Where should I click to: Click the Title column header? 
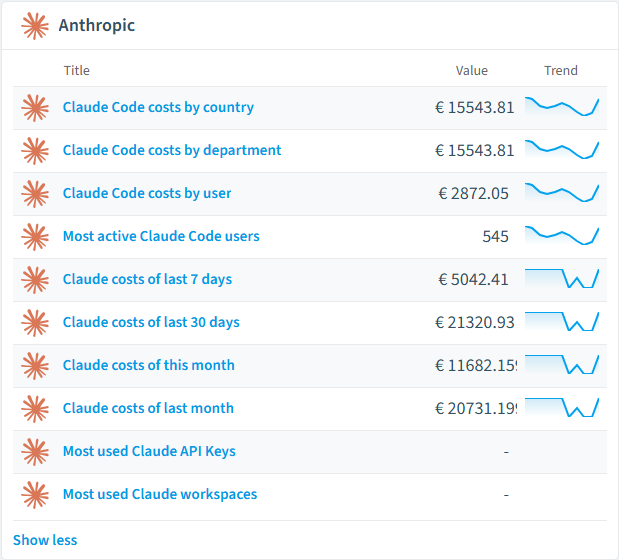click(x=77, y=71)
